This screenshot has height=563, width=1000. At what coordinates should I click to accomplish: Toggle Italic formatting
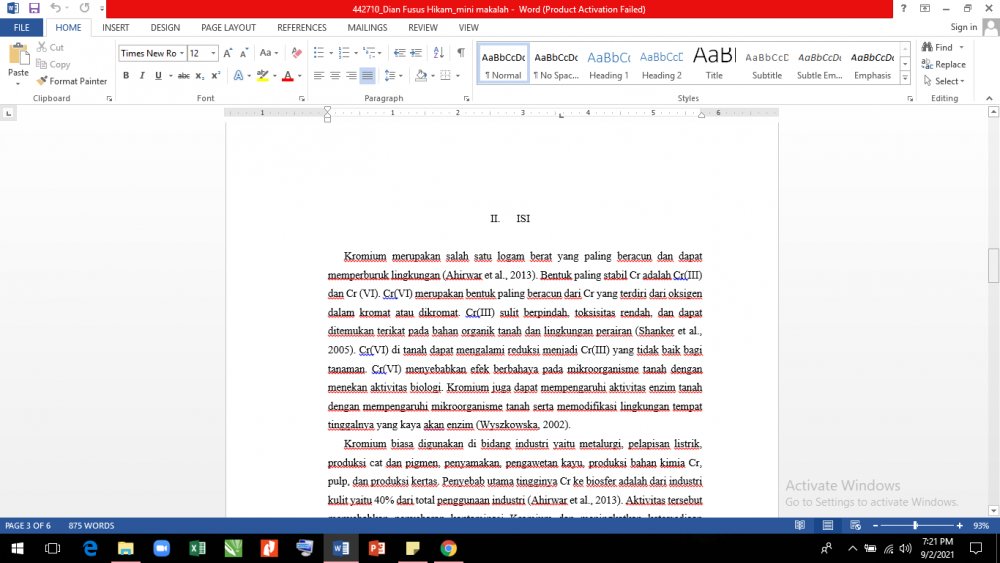point(142,75)
